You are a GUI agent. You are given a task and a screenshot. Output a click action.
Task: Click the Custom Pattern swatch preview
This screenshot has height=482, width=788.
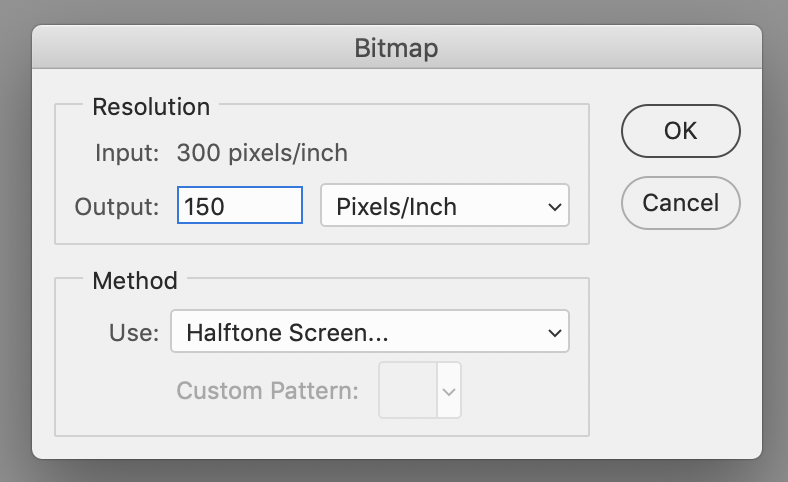coord(408,391)
